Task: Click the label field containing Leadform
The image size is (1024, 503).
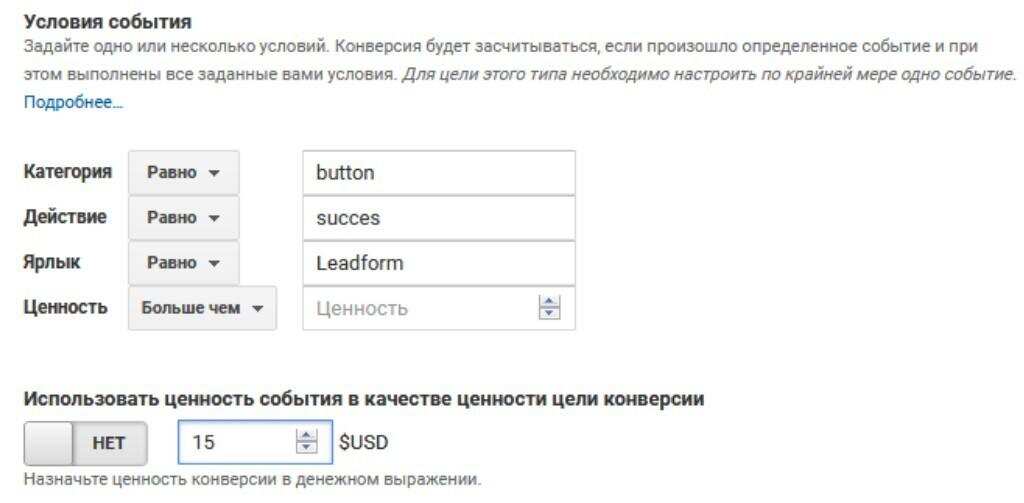Action: point(438,263)
